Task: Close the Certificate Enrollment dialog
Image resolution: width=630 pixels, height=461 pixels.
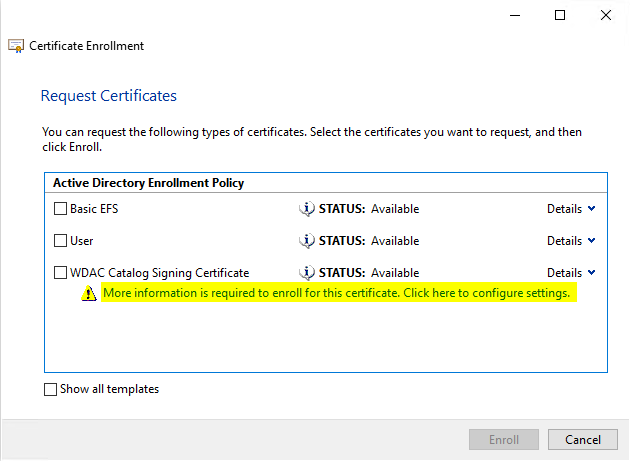Action: click(606, 15)
